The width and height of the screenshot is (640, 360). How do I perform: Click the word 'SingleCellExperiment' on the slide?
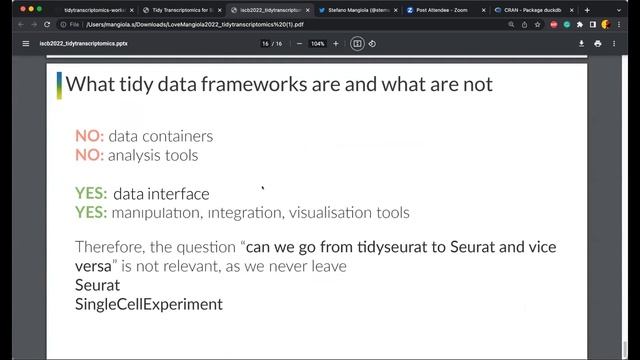(149, 304)
